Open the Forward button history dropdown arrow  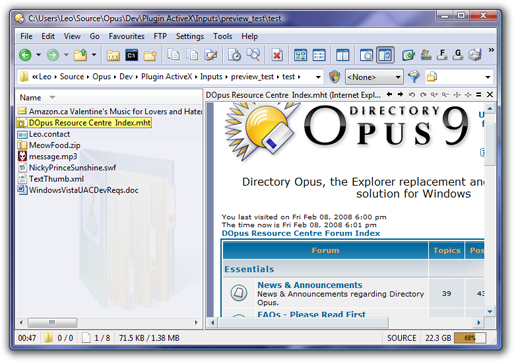(x=66, y=55)
